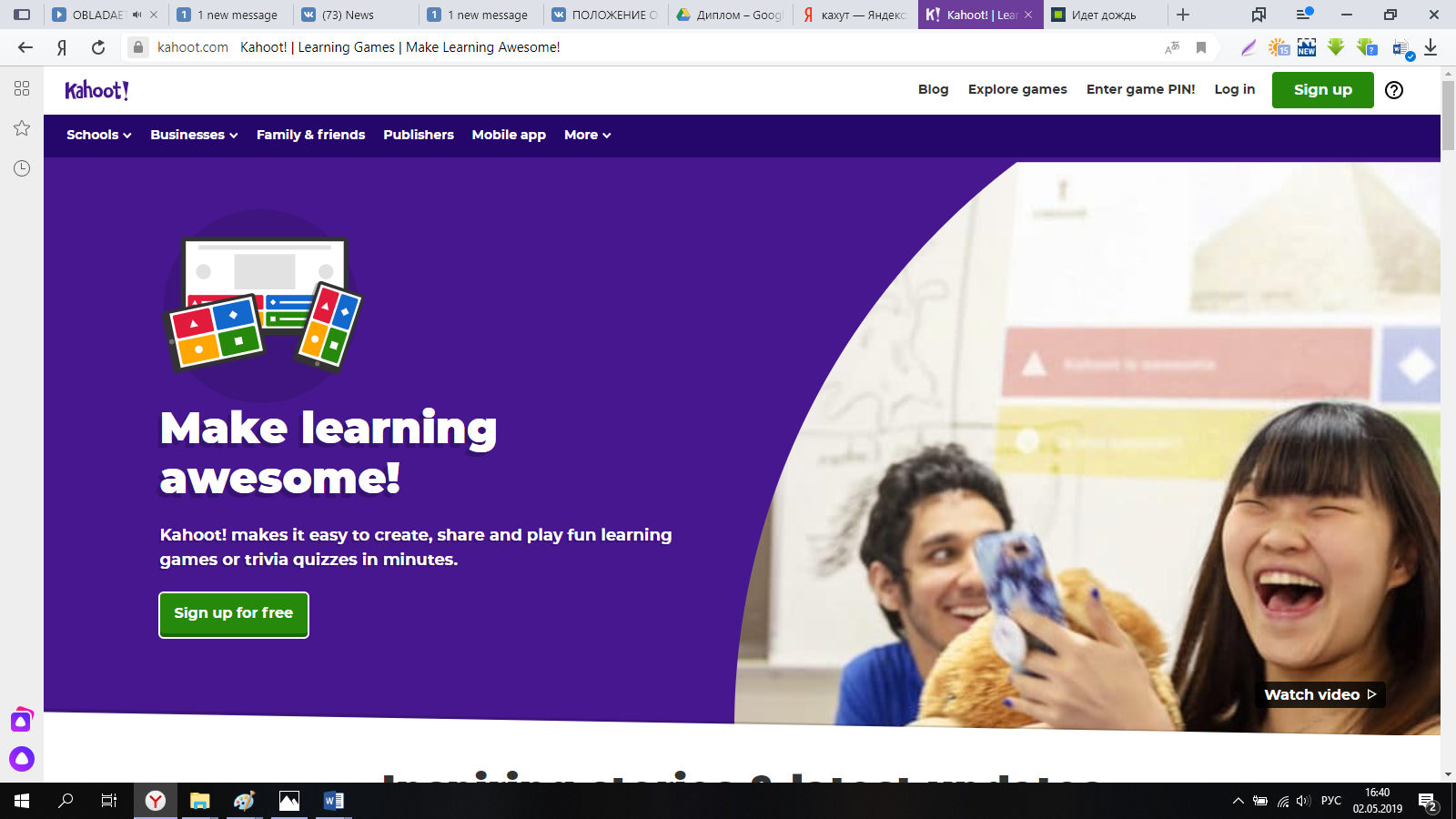Switch to the (73) News VK tab
Image resolution: width=1456 pixels, height=819 pixels.
pyautogui.click(x=355, y=15)
